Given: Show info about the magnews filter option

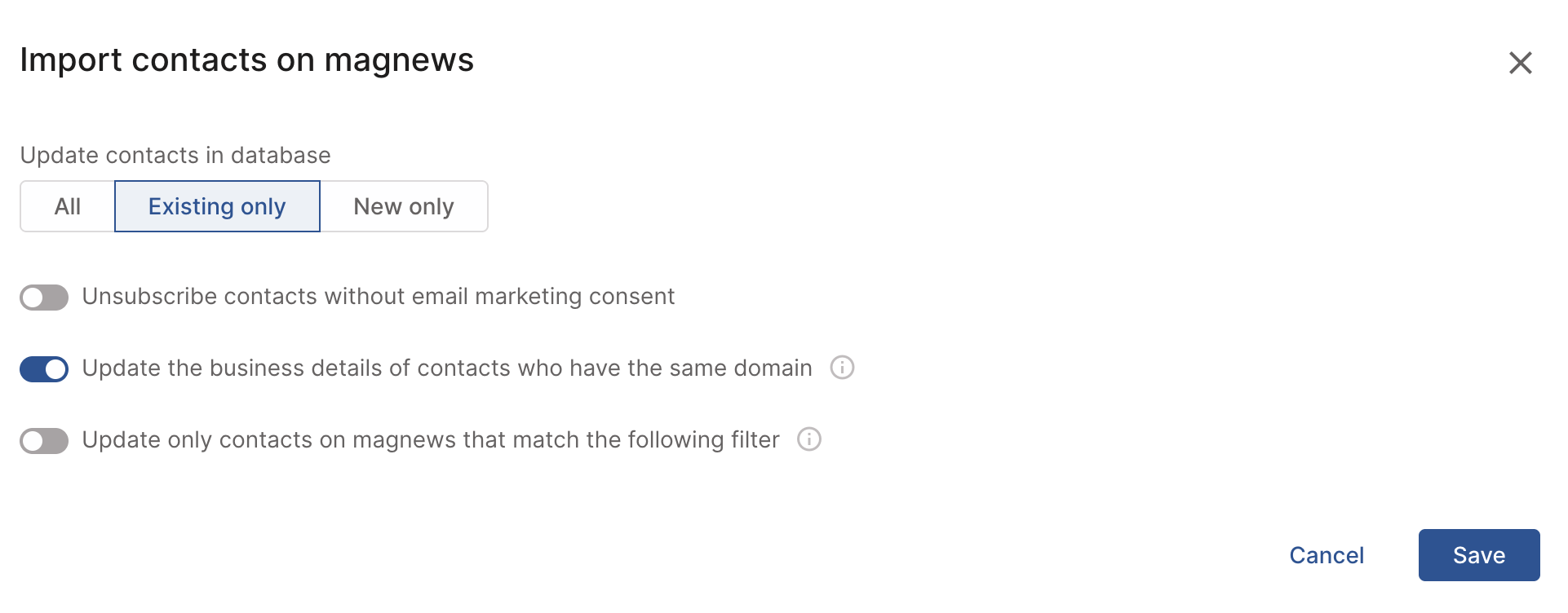Looking at the screenshot, I should (808, 439).
